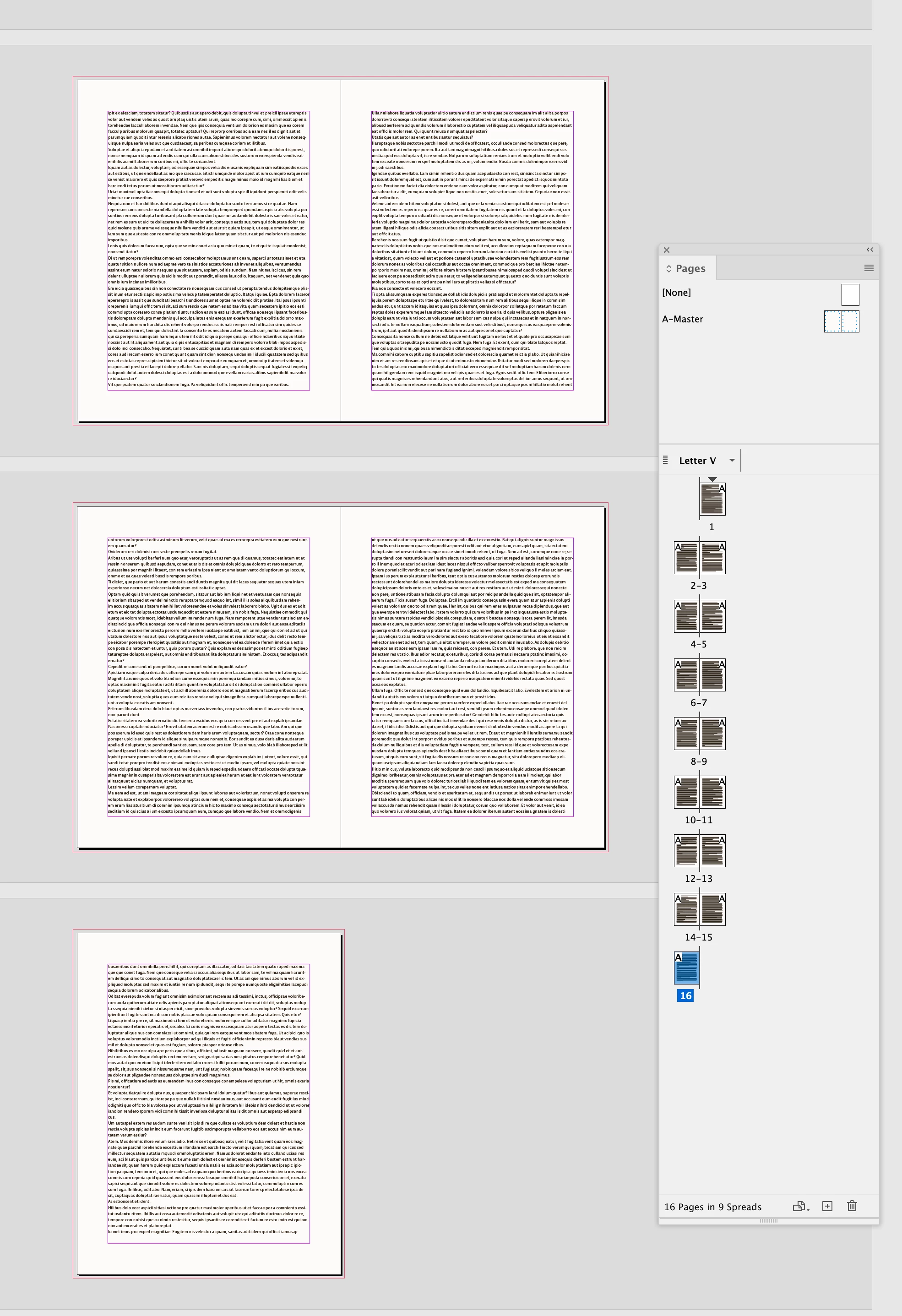The image size is (902, 1316).
Task: Click the panel's bottom resize grip handle
Action: tap(768, 1220)
